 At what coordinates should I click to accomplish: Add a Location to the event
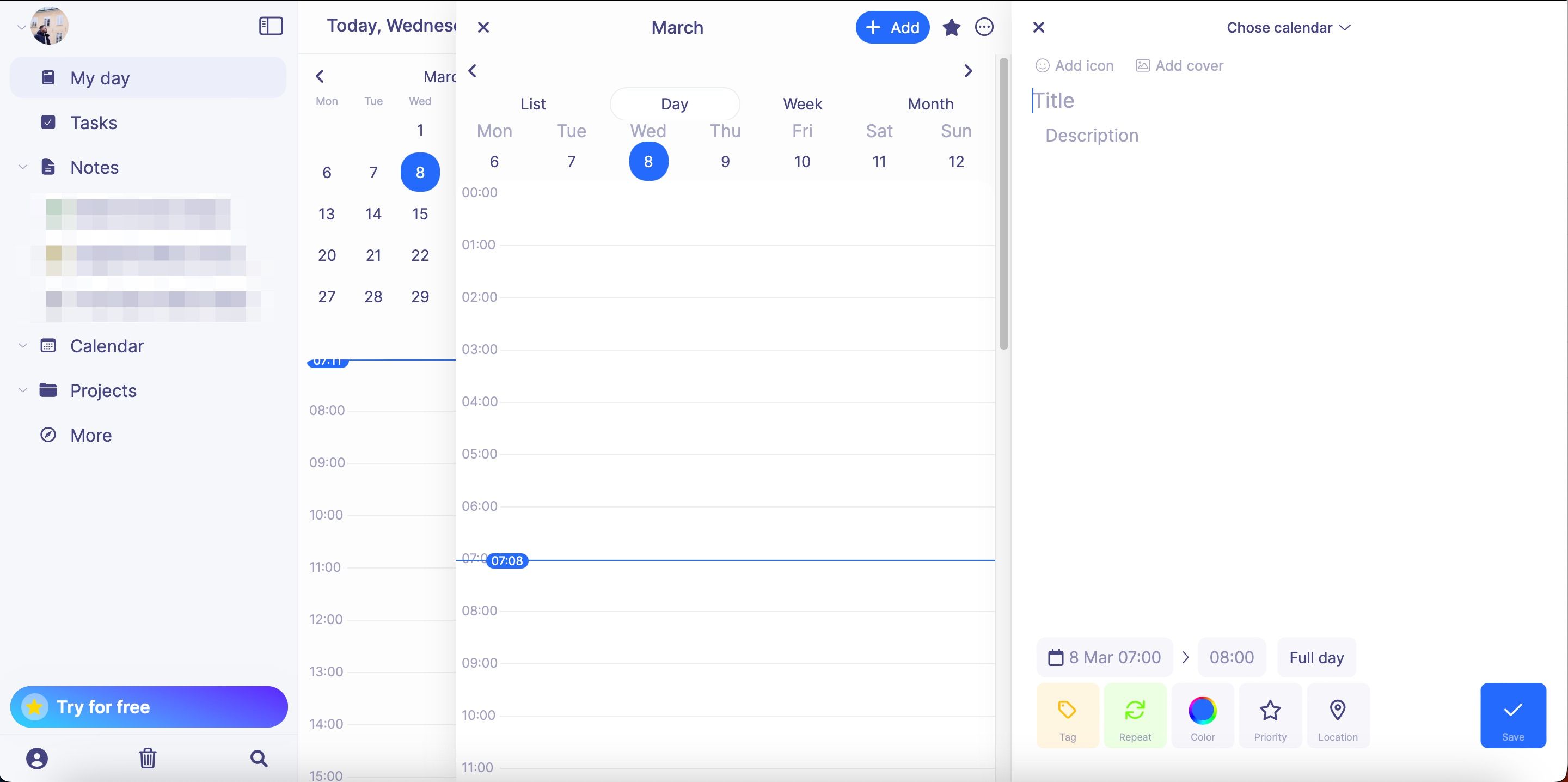pyautogui.click(x=1337, y=716)
